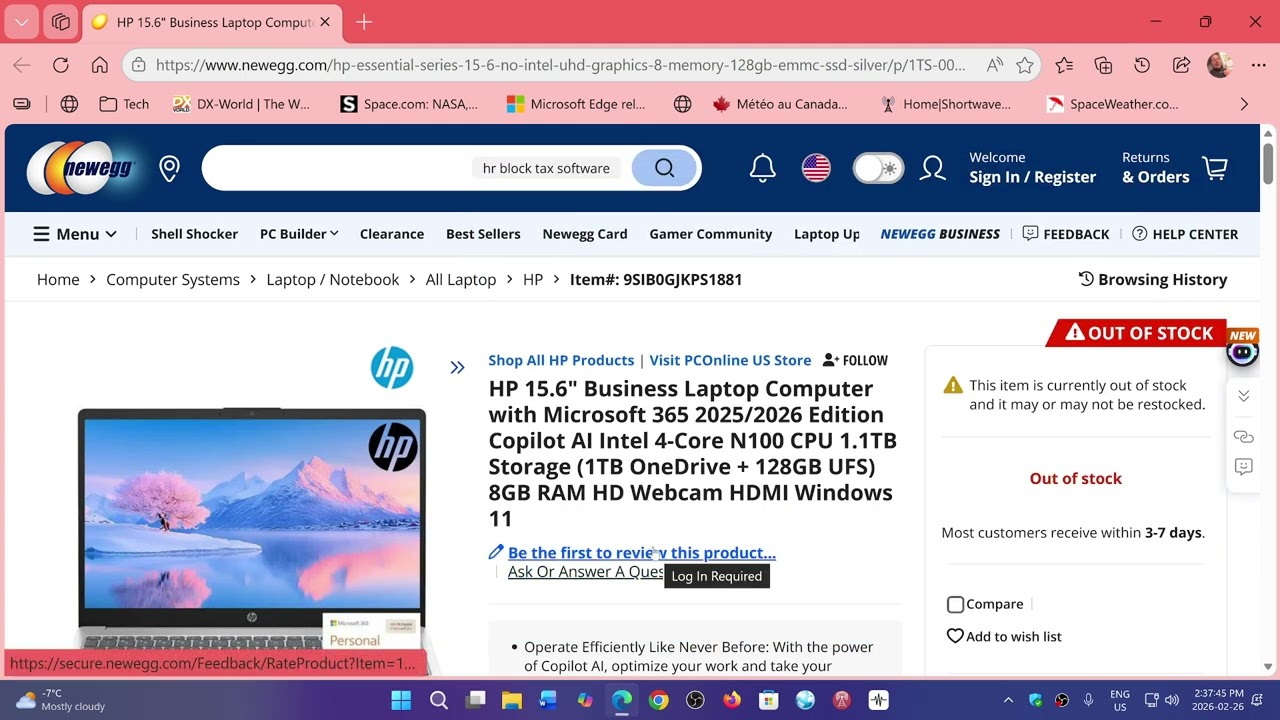Open Best Sellers nav item
Image resolution: width=1280 pixels, height=720 pixels.
483,234
